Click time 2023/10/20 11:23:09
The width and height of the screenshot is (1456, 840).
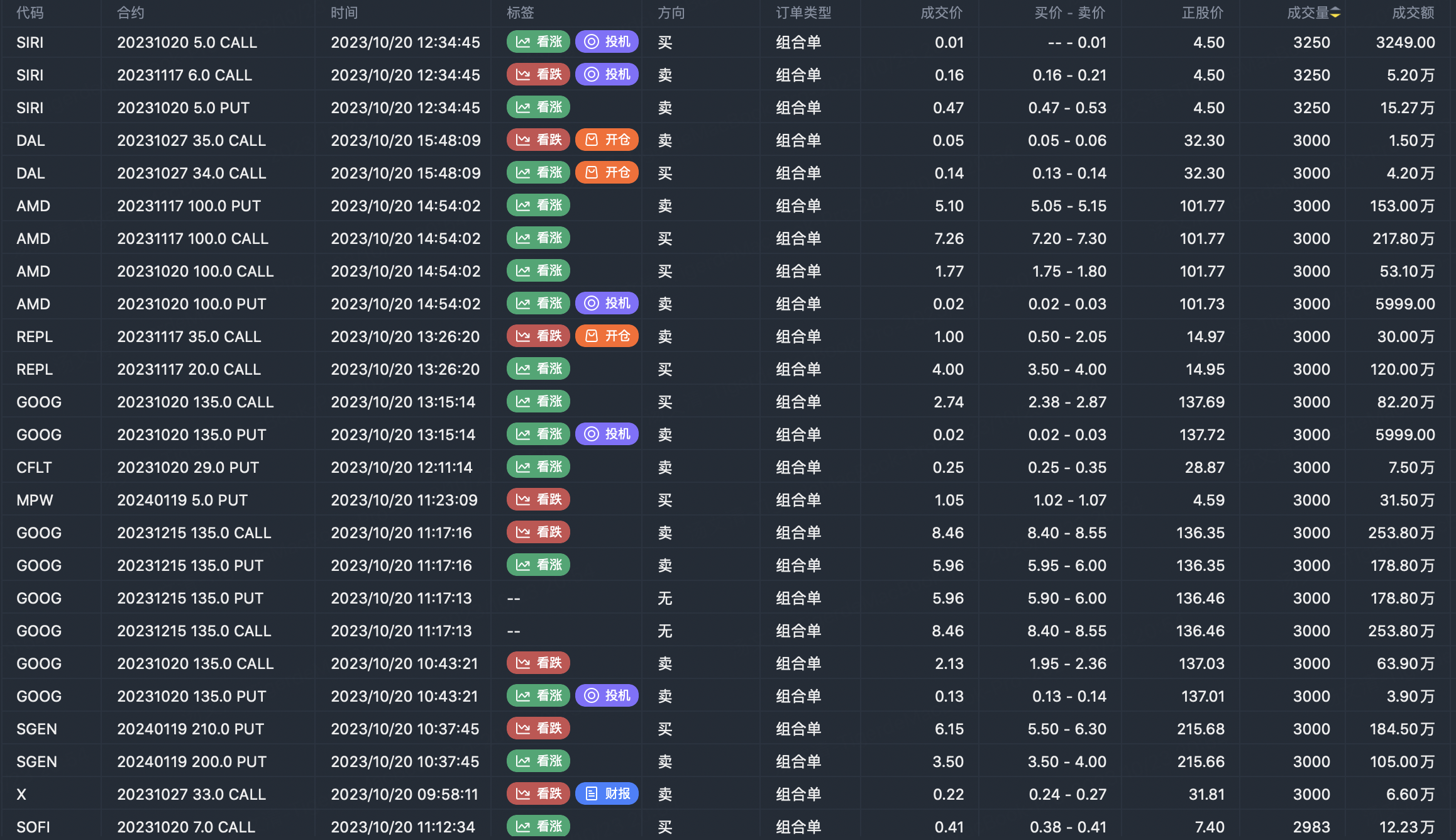[404, 500]
